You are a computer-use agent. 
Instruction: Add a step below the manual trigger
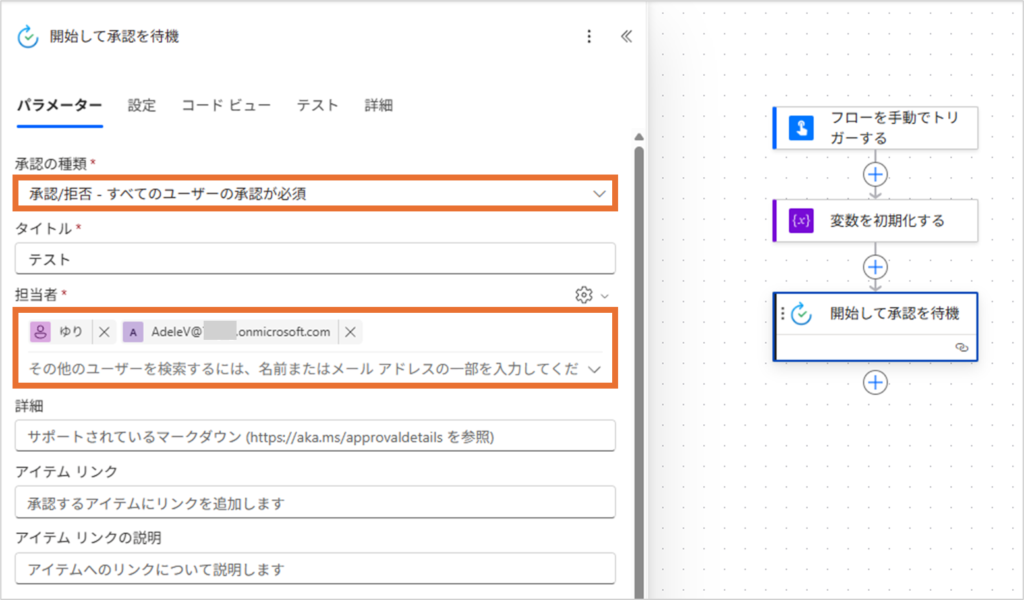[876, 174]
